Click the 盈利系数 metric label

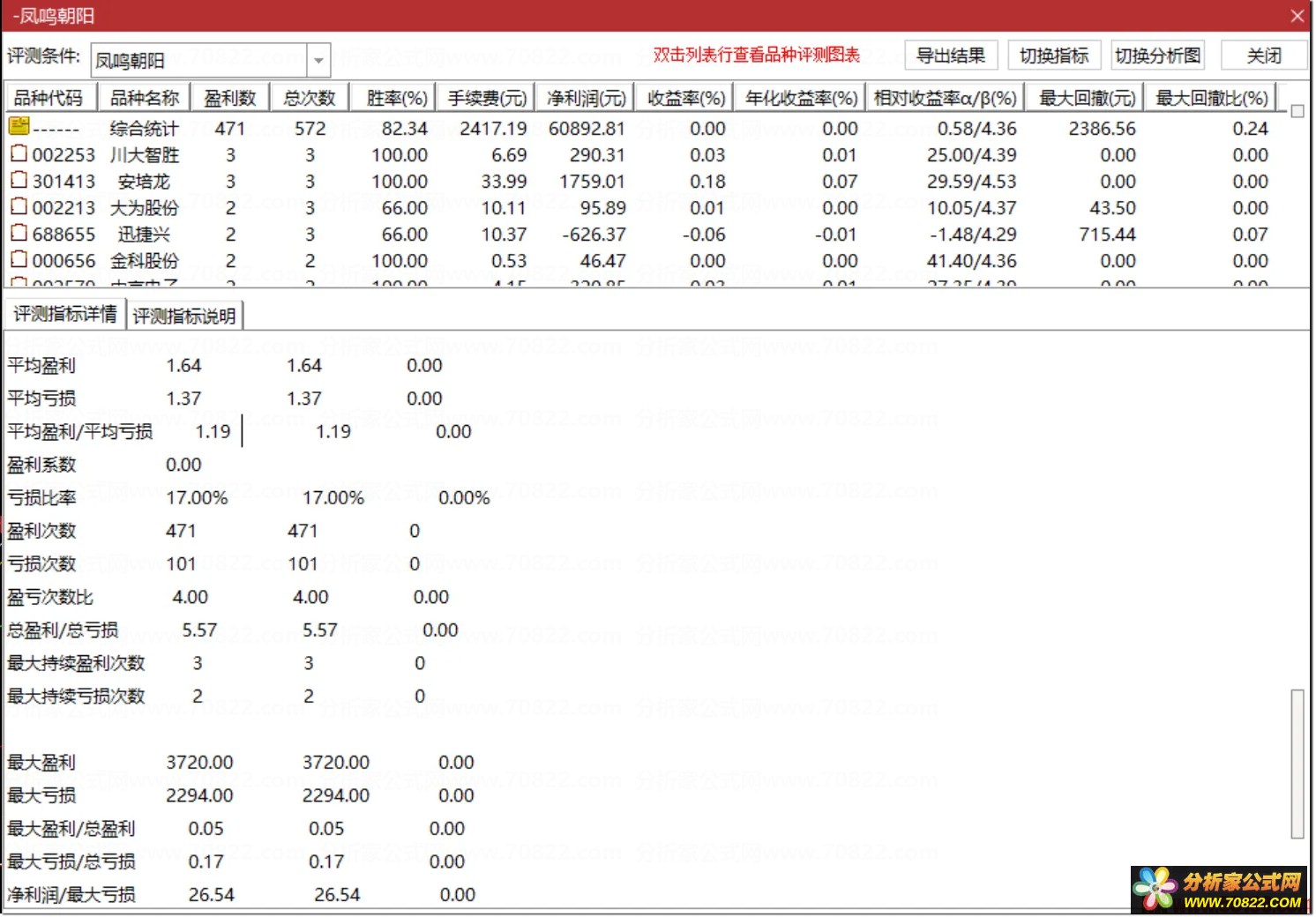[41, 465]
